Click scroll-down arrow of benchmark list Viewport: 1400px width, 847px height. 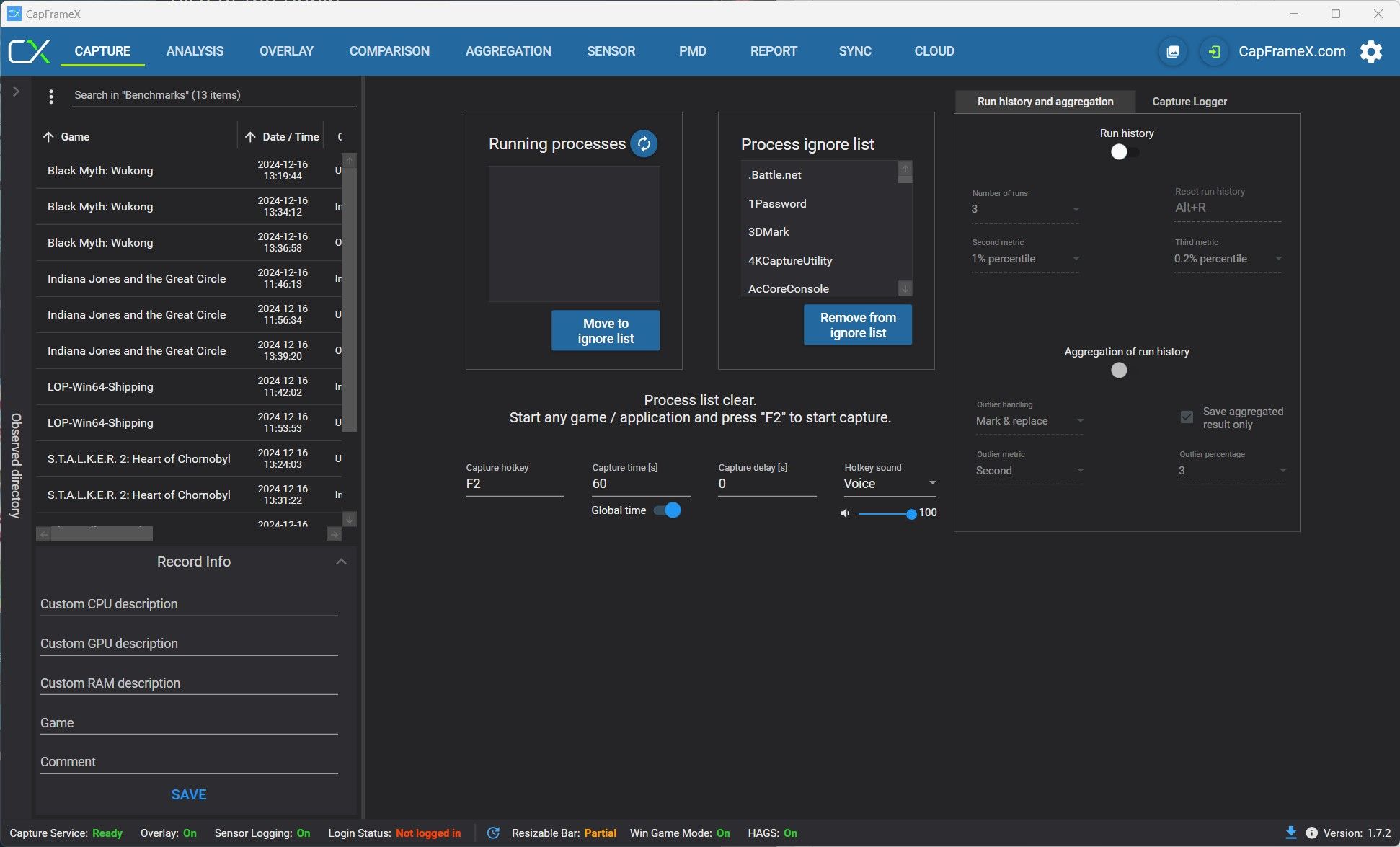(350, 519)
